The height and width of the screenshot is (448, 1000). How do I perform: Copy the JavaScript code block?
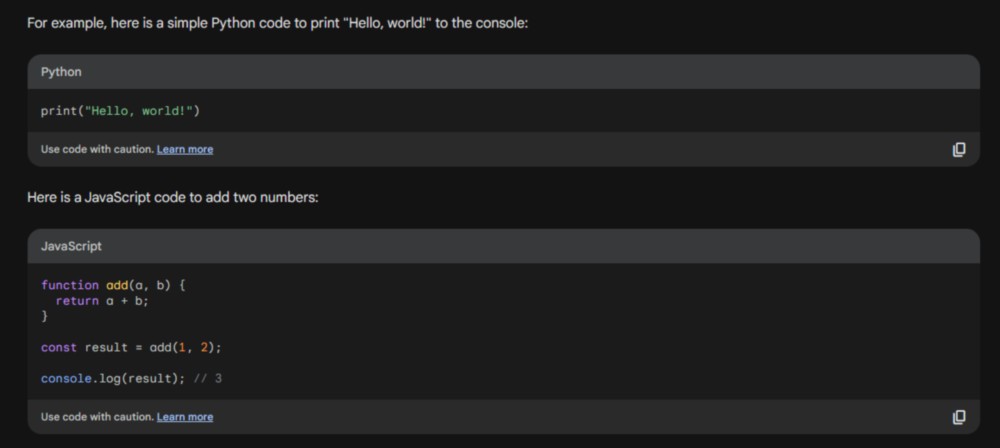(959, 417)
